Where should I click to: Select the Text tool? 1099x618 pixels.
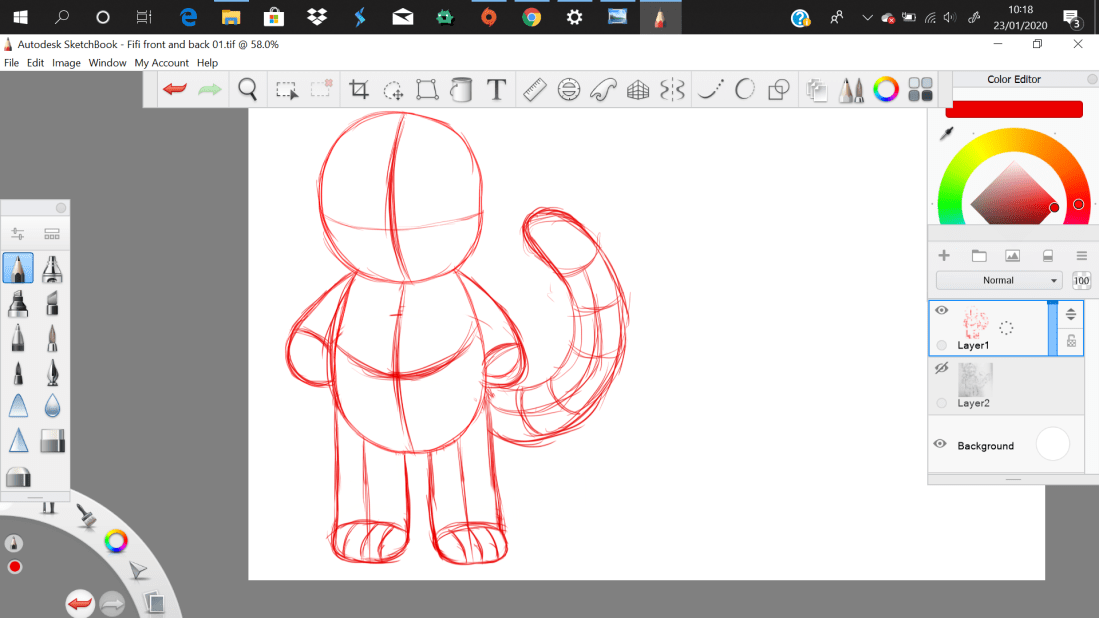click(x=496, y=90)
